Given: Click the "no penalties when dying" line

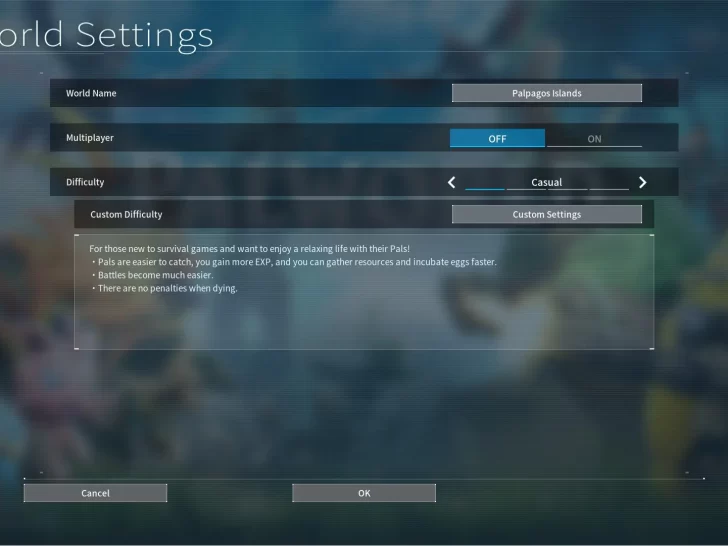Looking at the screenshot, I should click(x=167, y=288).
